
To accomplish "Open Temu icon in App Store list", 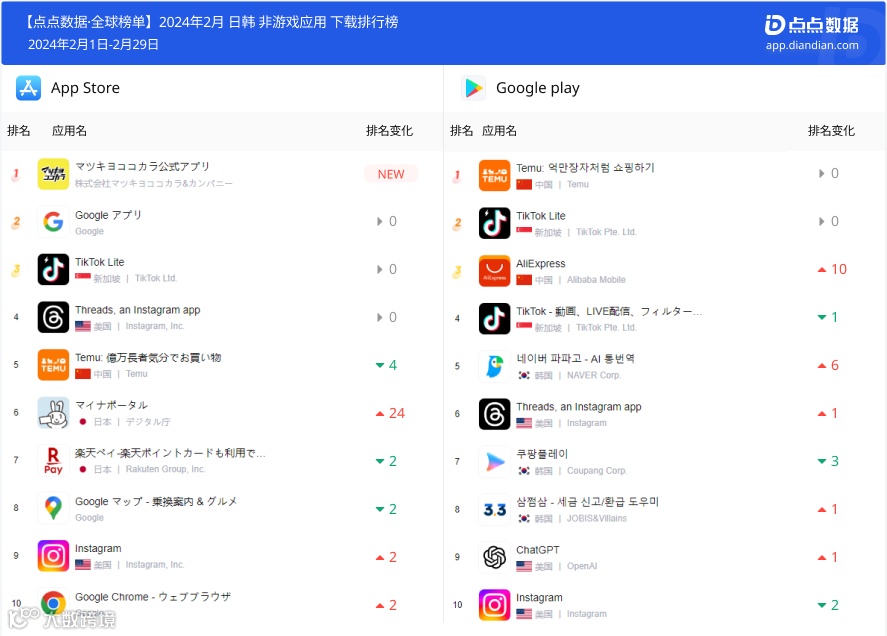I will tap(53, 365).
